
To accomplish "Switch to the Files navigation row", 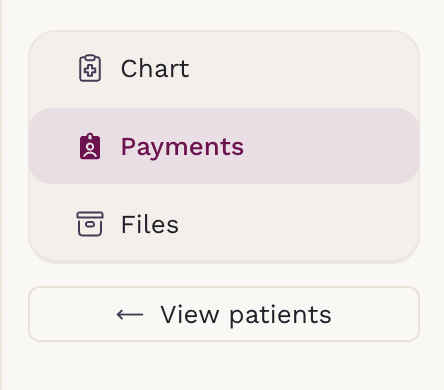I will click(x=224, y=224).
